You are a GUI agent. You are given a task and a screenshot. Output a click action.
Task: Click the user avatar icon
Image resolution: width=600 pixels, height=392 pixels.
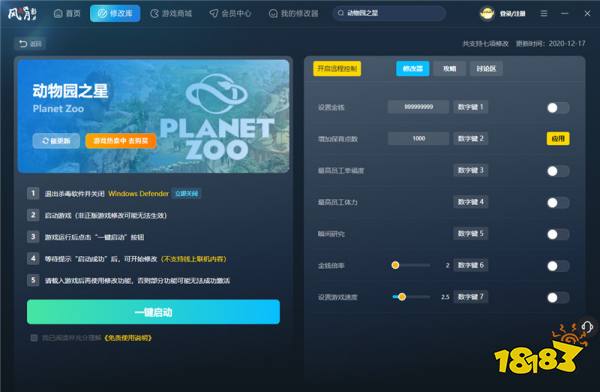[487, 13]
